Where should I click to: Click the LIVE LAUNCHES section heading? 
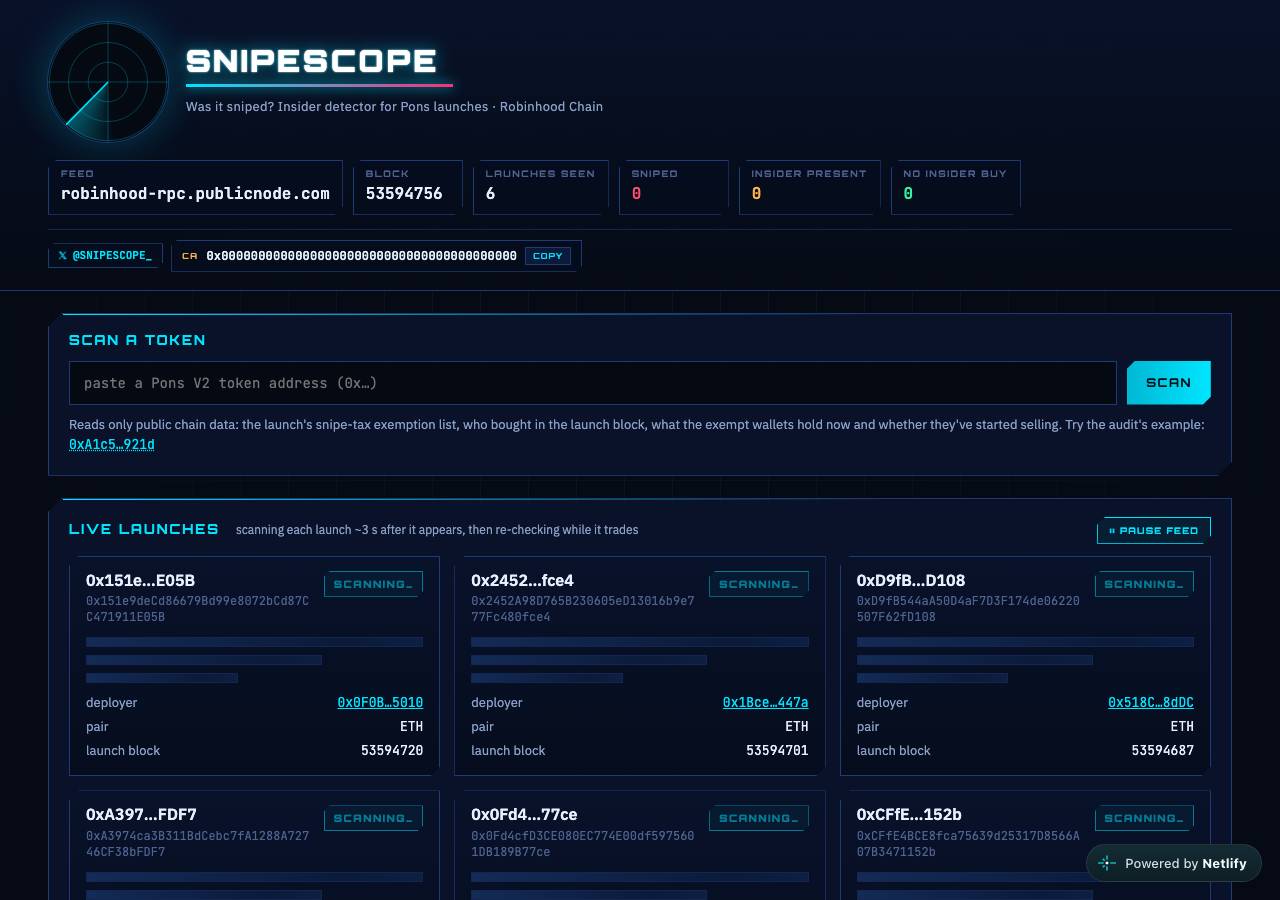click(x=144, y=529)
